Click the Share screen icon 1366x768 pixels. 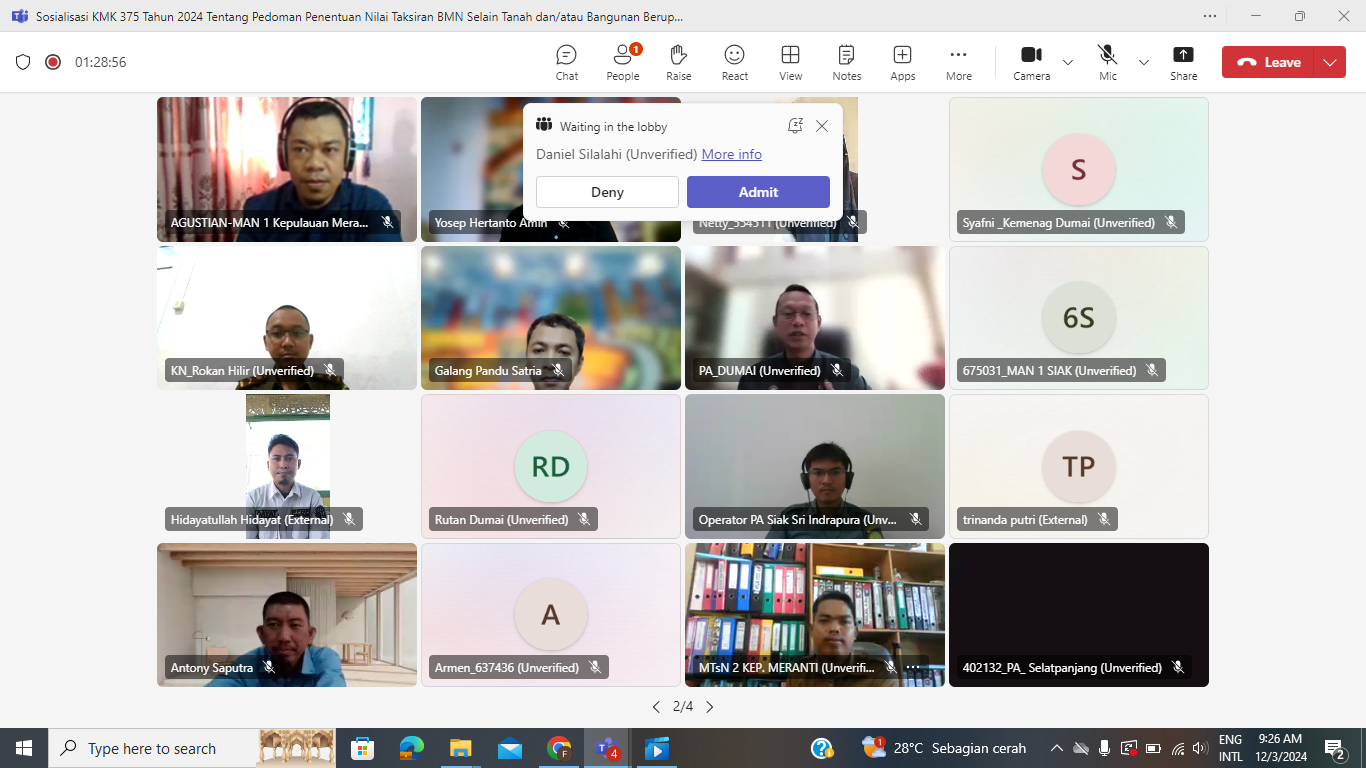(1183, 62)
